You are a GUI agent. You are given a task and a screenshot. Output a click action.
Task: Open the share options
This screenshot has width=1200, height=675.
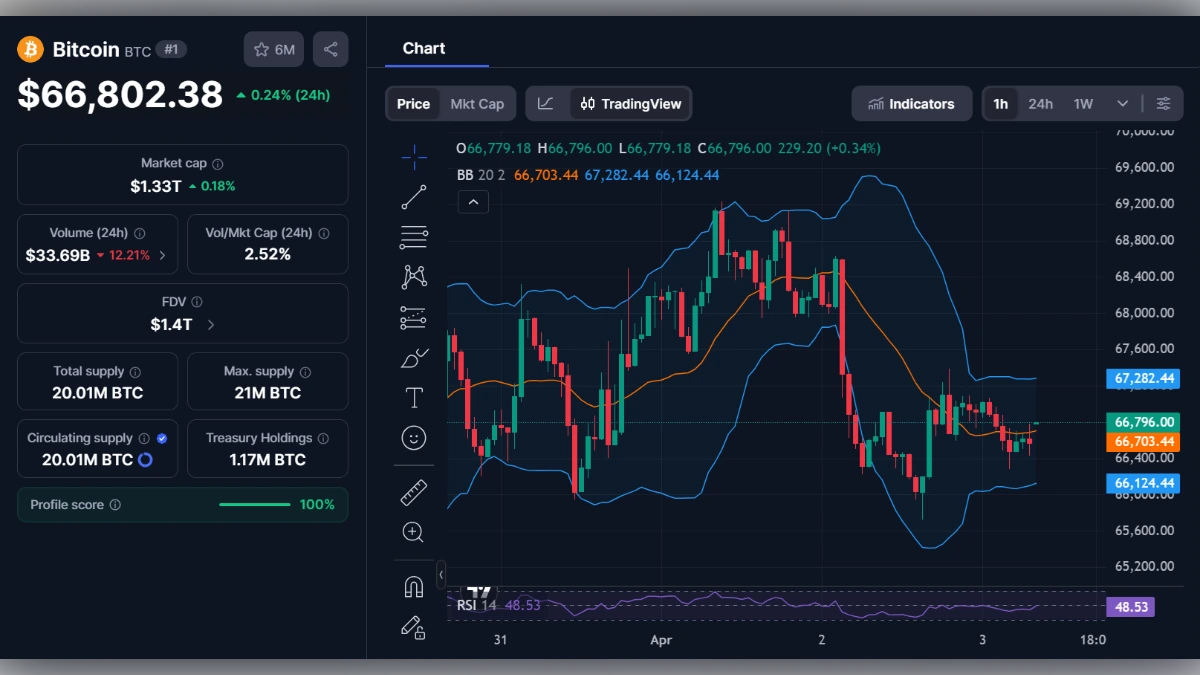[x=331, y=49]
